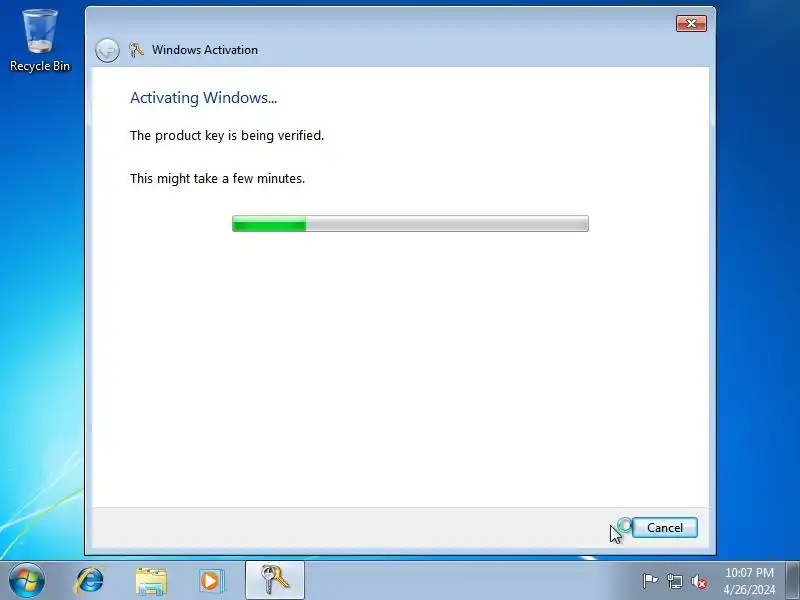This screenshot has width=800, height=600.
Task: Click the 'Windows Activation' window title
Action: pos(205,49)
